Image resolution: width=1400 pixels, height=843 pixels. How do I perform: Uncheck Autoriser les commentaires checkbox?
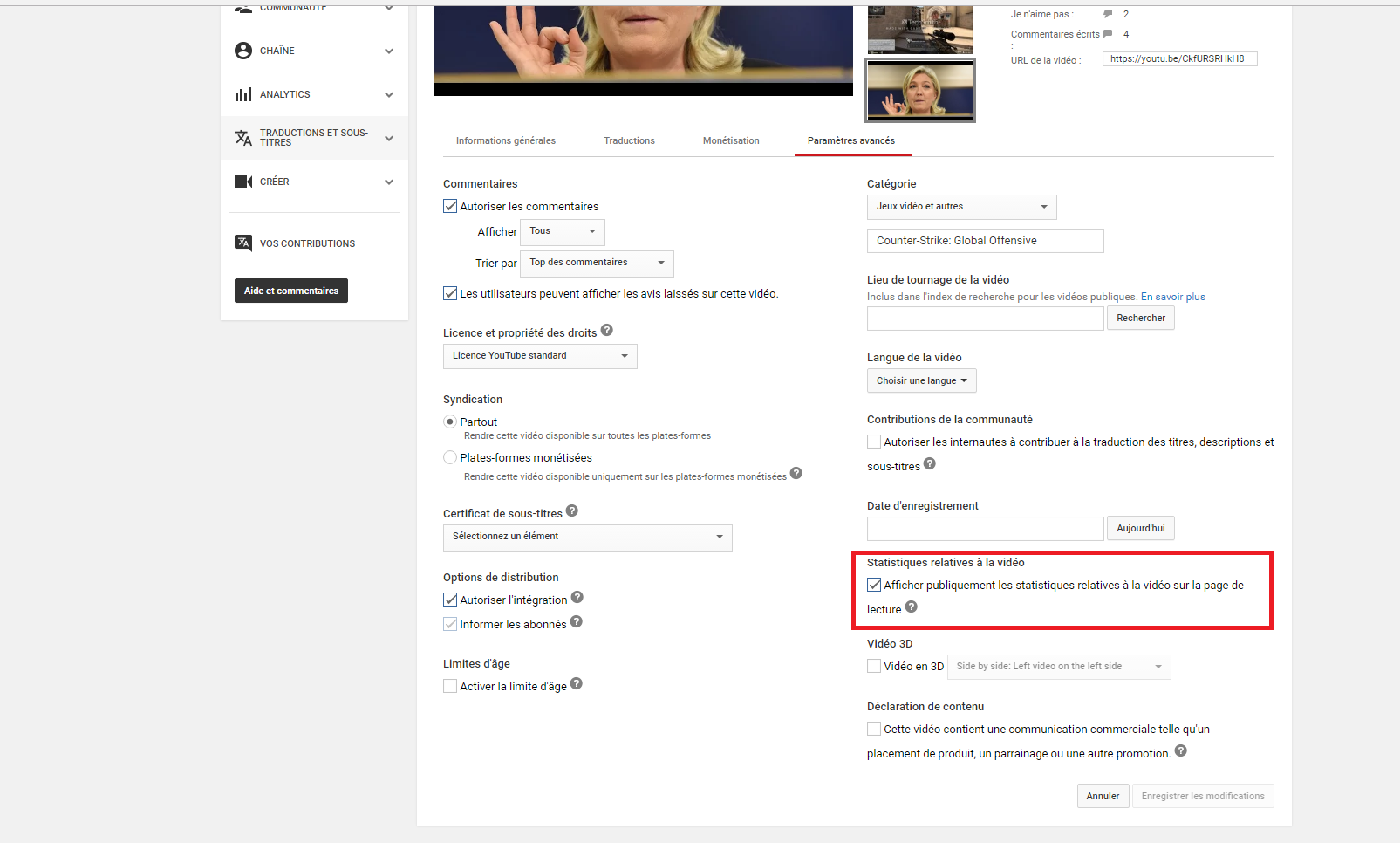coord(450,207)
